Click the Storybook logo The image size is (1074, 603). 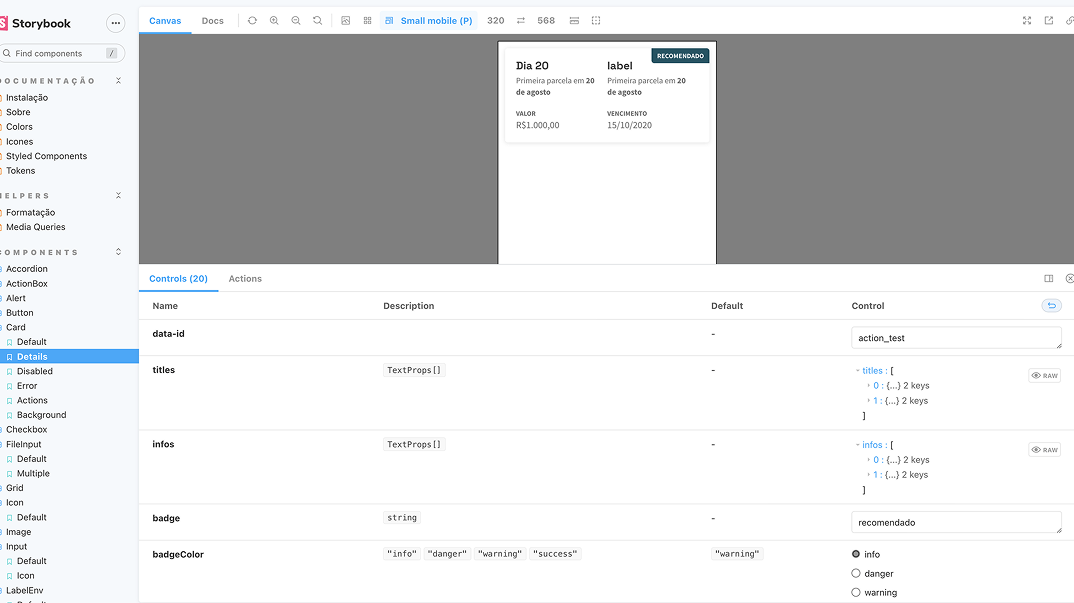point(36,23)
